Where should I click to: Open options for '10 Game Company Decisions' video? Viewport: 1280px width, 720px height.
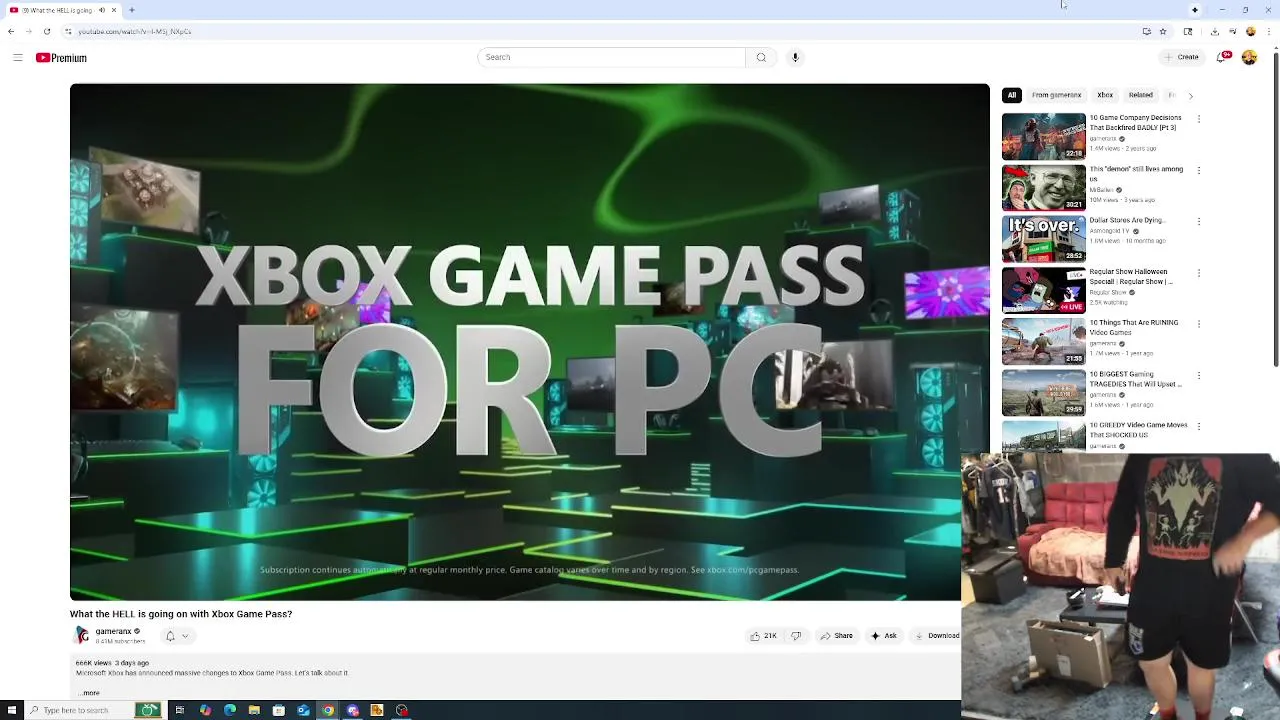[1198, 119]
